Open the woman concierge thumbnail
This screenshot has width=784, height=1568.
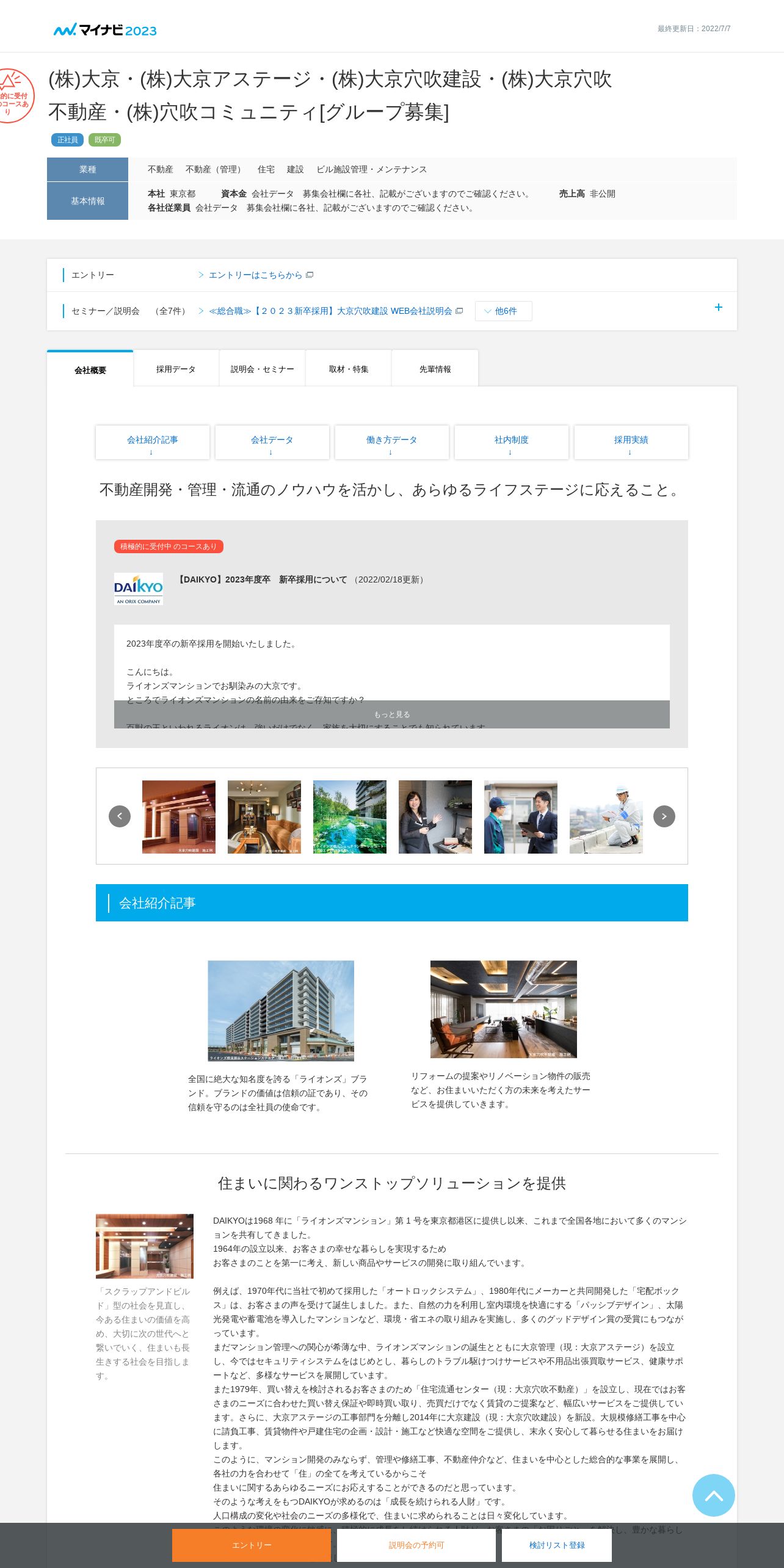tap(435, 817)
